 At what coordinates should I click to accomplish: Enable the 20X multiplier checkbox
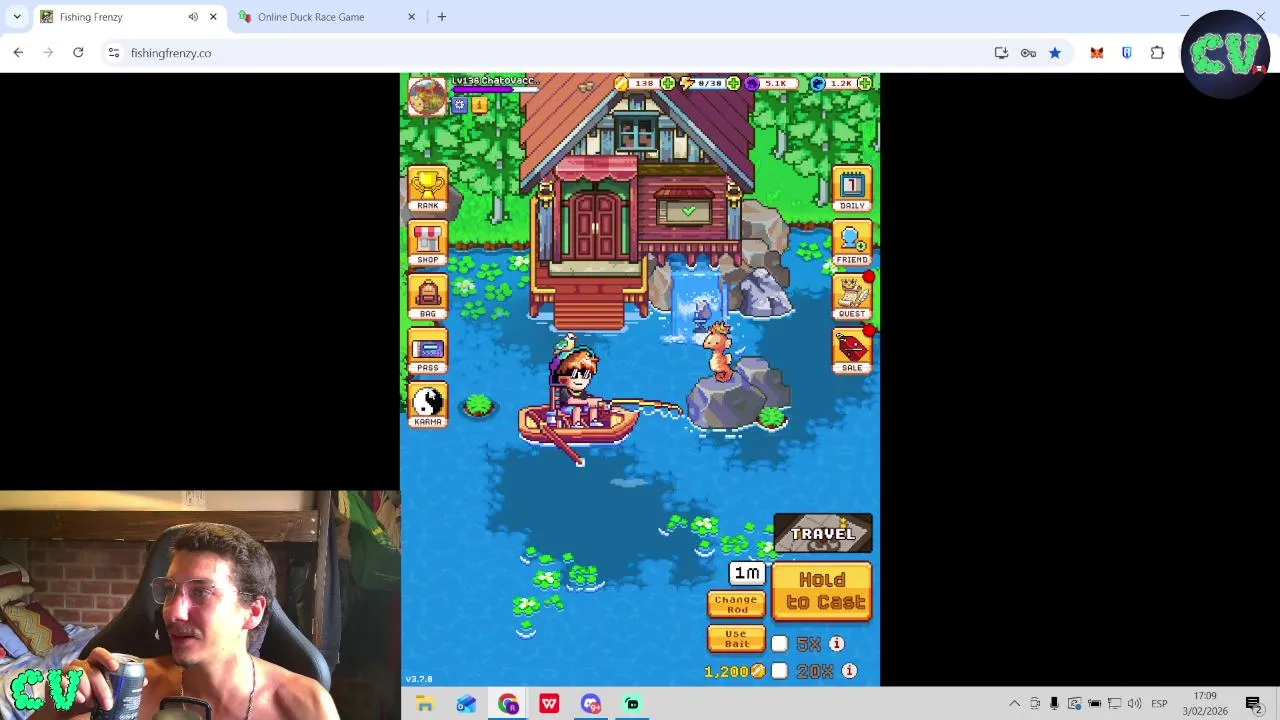(780, 671)
